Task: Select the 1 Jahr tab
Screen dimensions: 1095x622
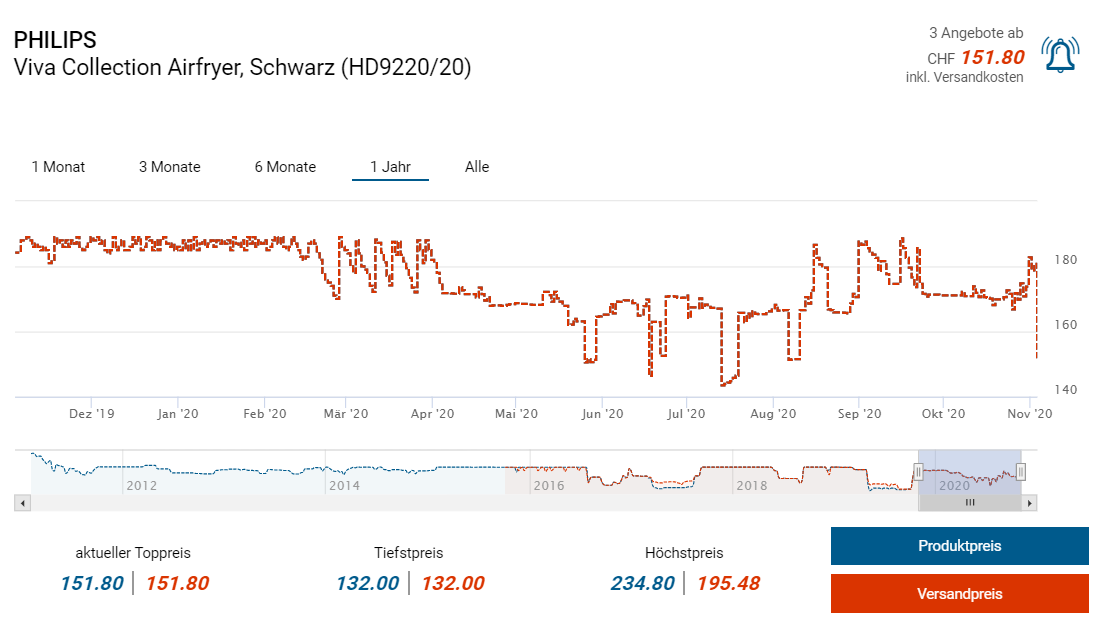Action: click(x=390, y=167)
